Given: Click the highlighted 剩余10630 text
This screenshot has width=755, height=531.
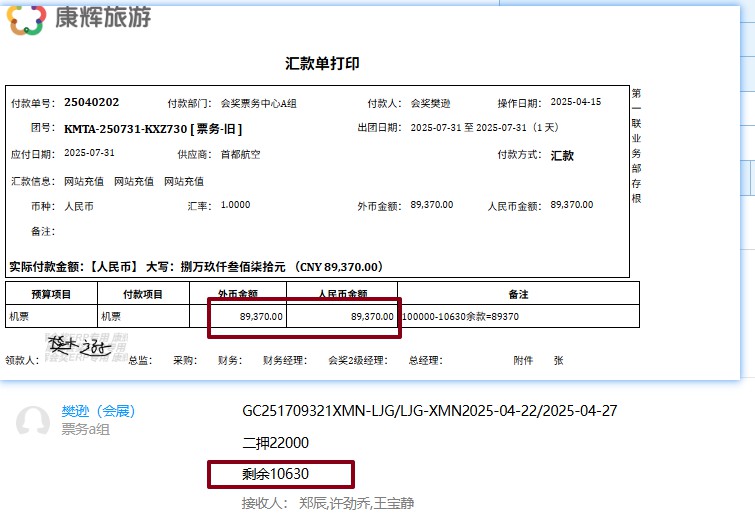Looking at the screenshot, I should [276, 473].
